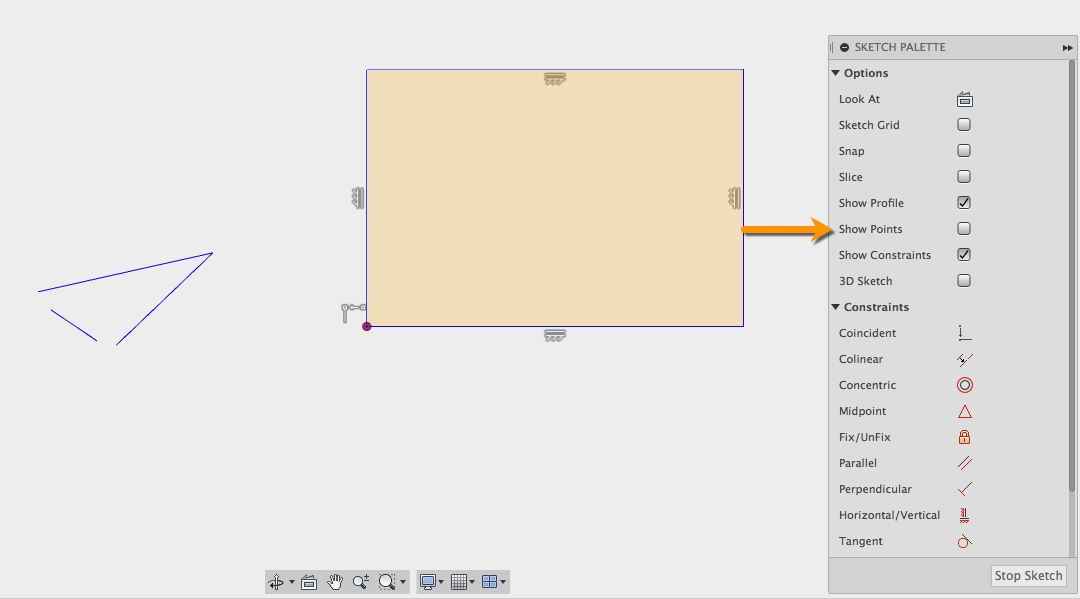Screen dimensions: 1080x599
Task: Click the 'Horizontal/Vertical' label
Action: [x=889, y=515]
